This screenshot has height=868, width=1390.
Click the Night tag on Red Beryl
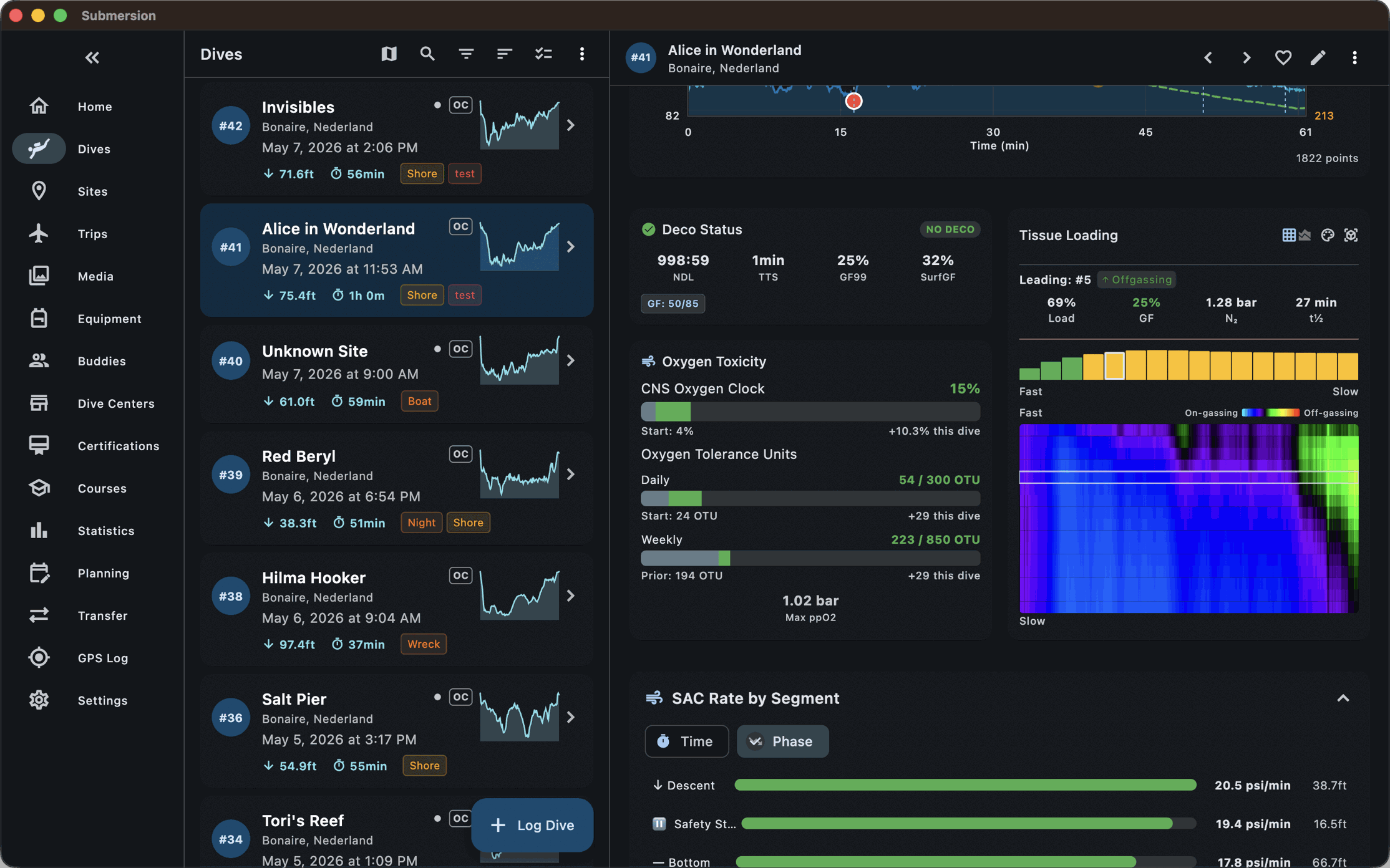[421, 523]
